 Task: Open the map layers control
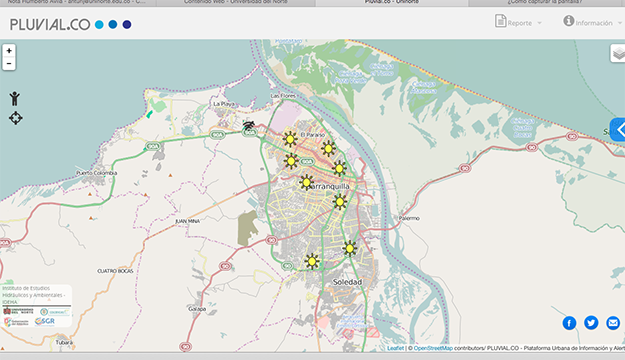pos(618,53)
